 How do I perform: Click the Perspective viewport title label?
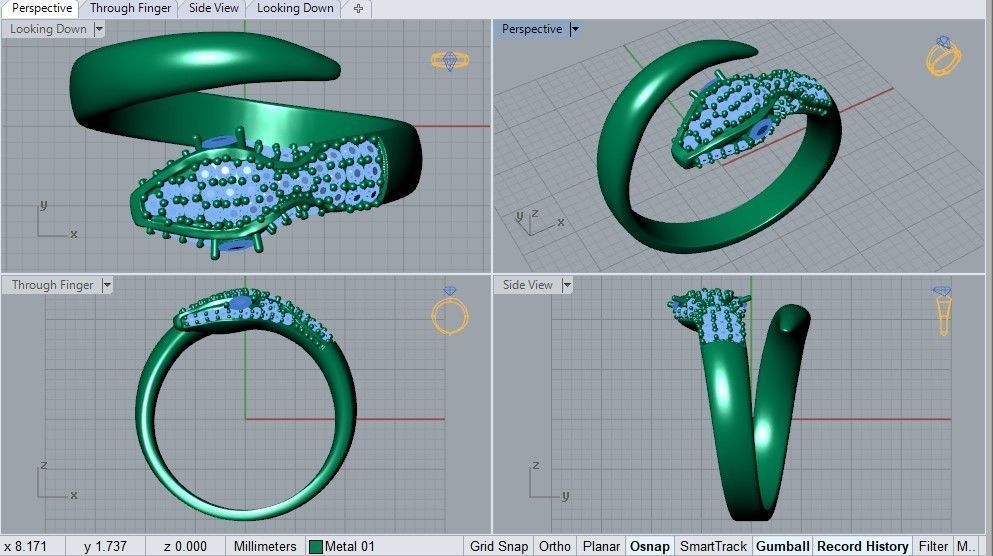pyautogui.click(x=532, y=29)
